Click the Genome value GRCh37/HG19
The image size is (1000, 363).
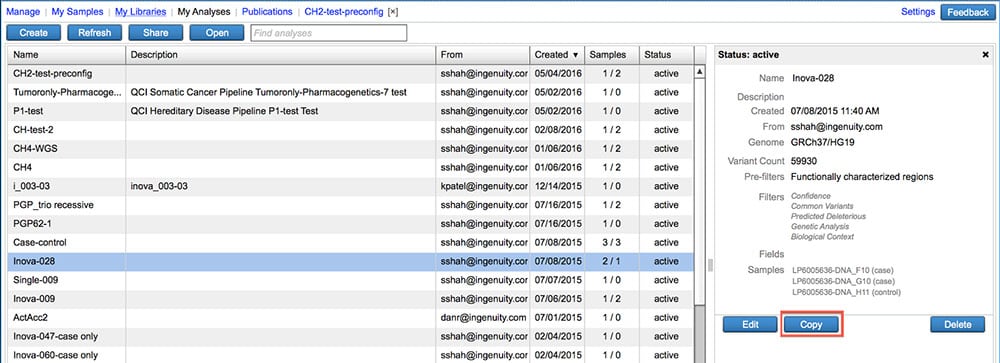pos(823,142)
